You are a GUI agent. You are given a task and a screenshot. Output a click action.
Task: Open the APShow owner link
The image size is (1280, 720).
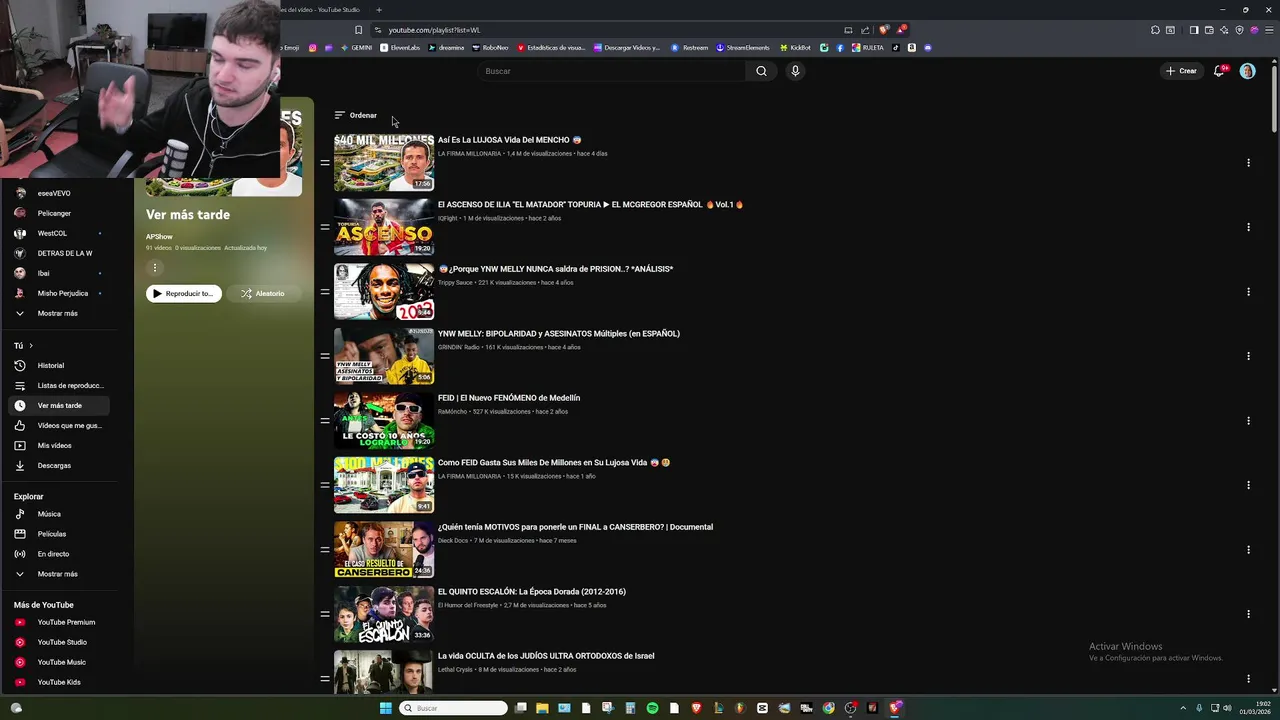(x=159, y=237)
